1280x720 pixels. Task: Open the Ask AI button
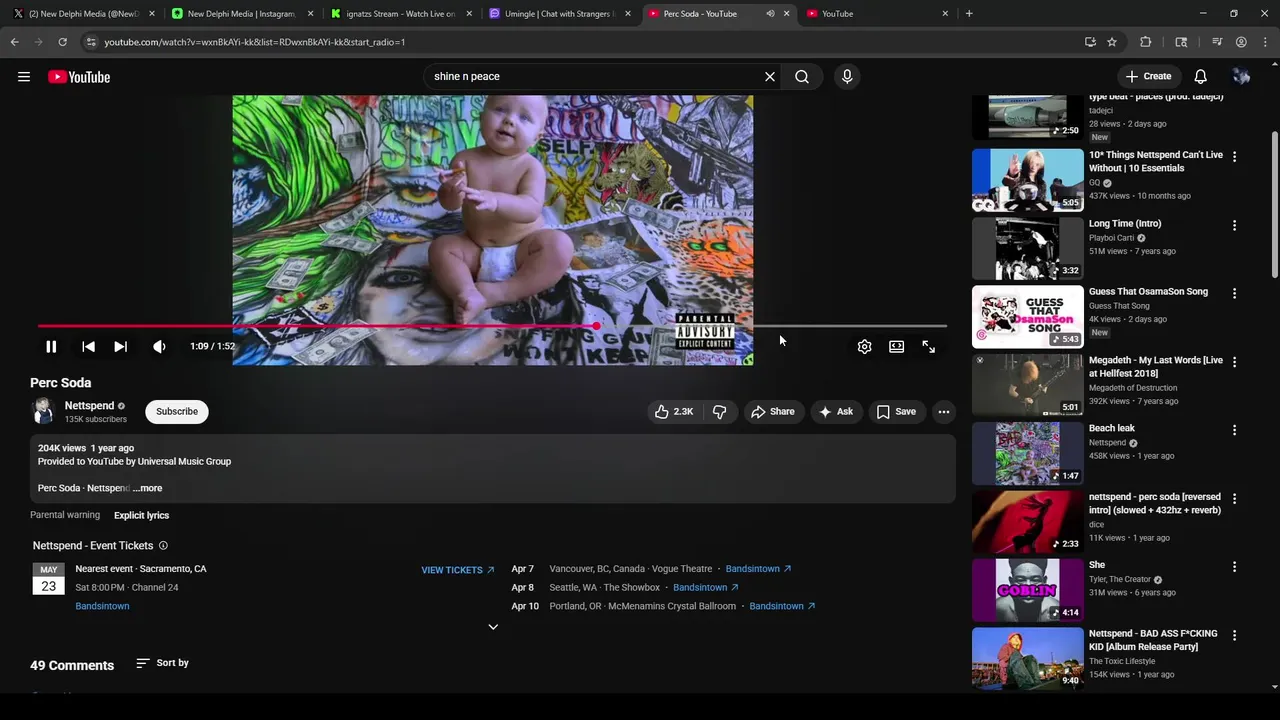click(836, 412)
